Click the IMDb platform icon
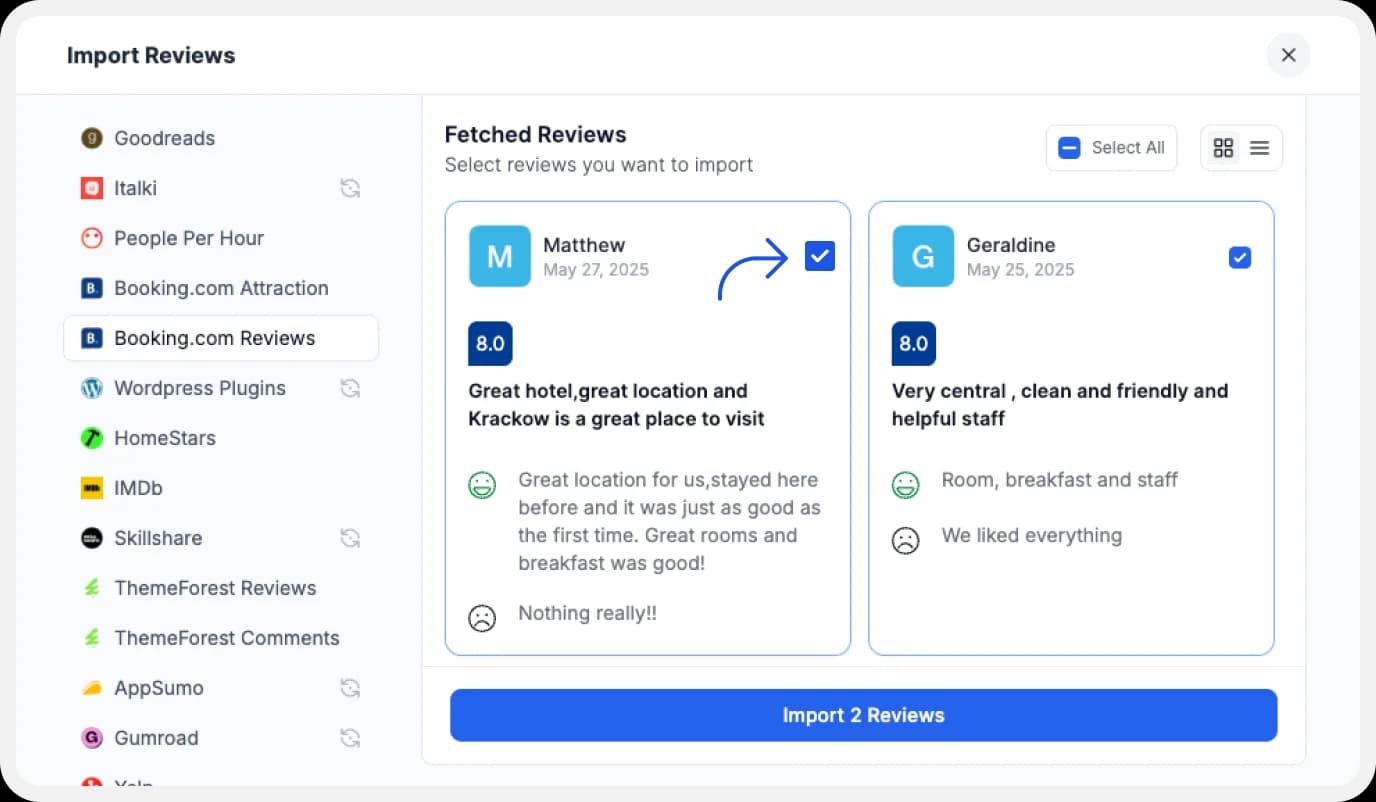This screenshot has width=1376, height=802. click(91, 488)
